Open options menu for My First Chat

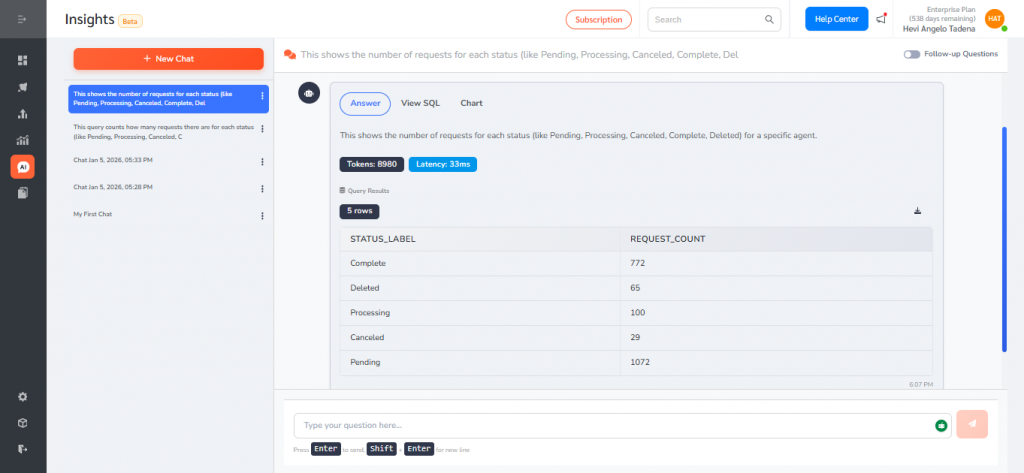pos(262,215)
